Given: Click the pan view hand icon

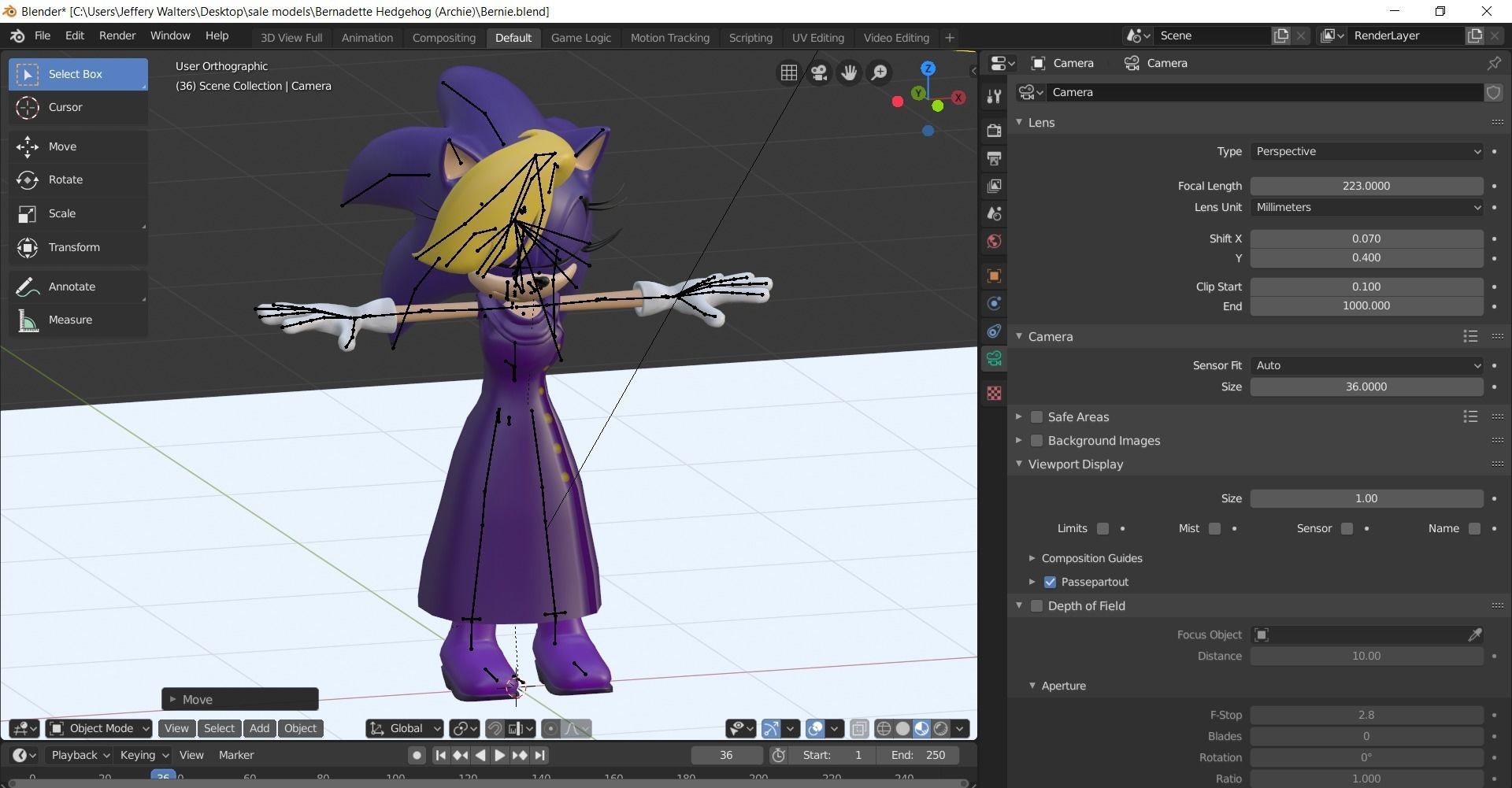Looking at the screenshot, I should [849, 72].
